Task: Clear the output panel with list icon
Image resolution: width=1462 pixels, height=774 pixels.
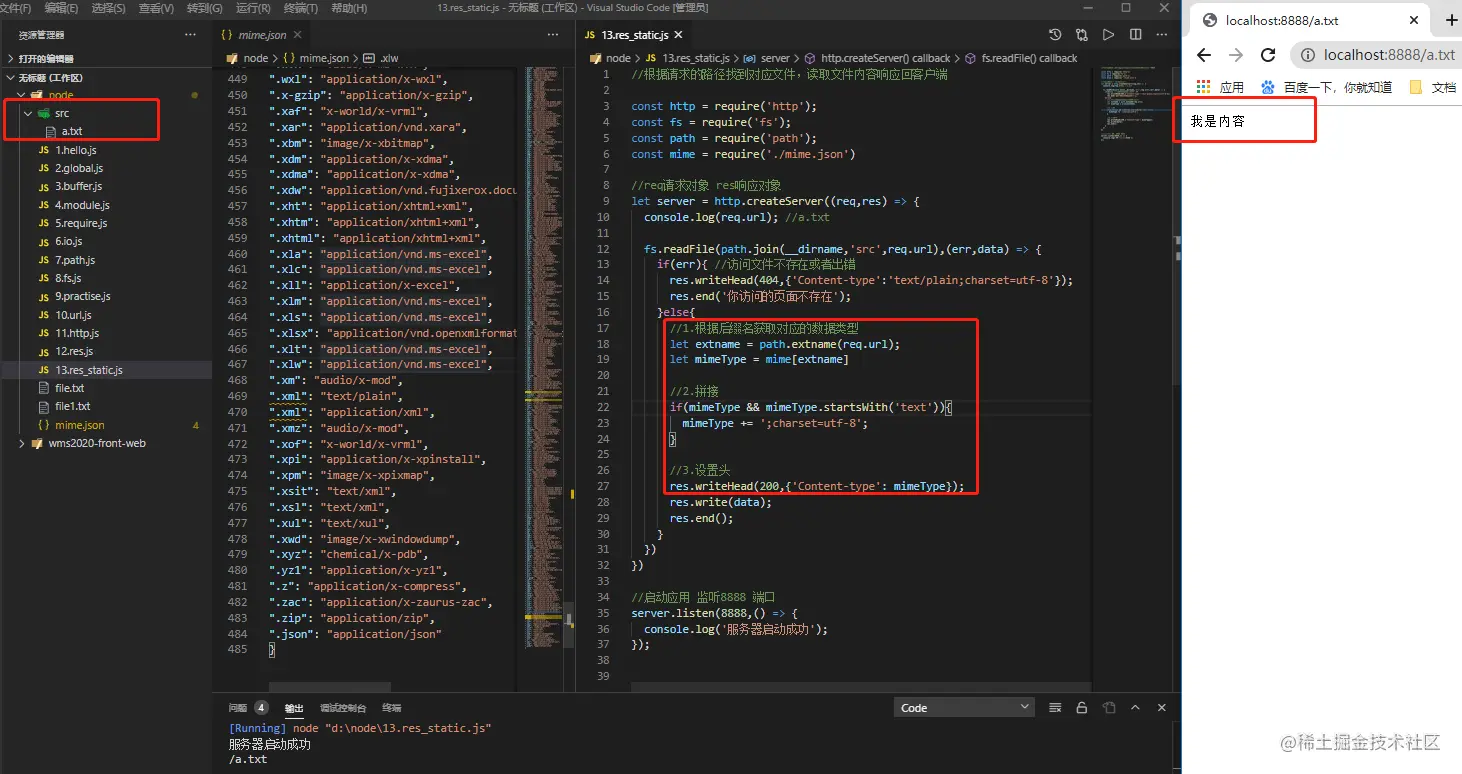Action: tap(1054, 708)
